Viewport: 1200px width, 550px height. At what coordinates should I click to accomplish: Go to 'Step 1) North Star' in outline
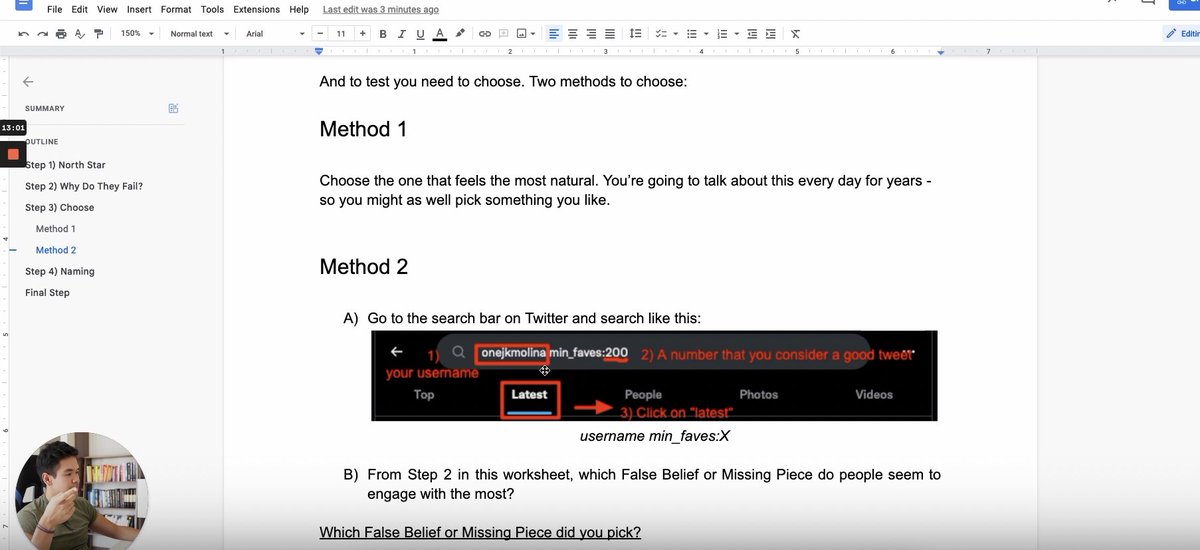[65, 165]
